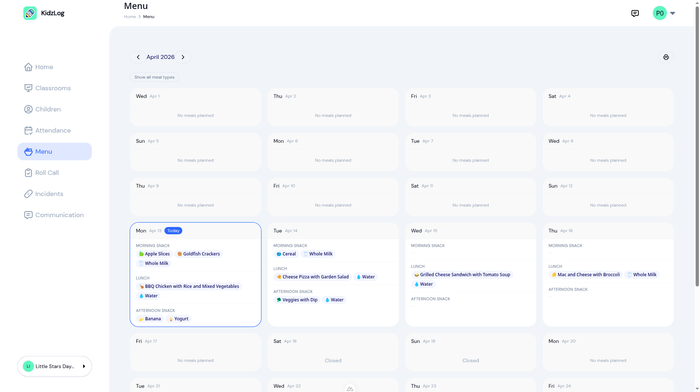Click the Water chip on Wed Apr 15

click(x=423, y=284)
